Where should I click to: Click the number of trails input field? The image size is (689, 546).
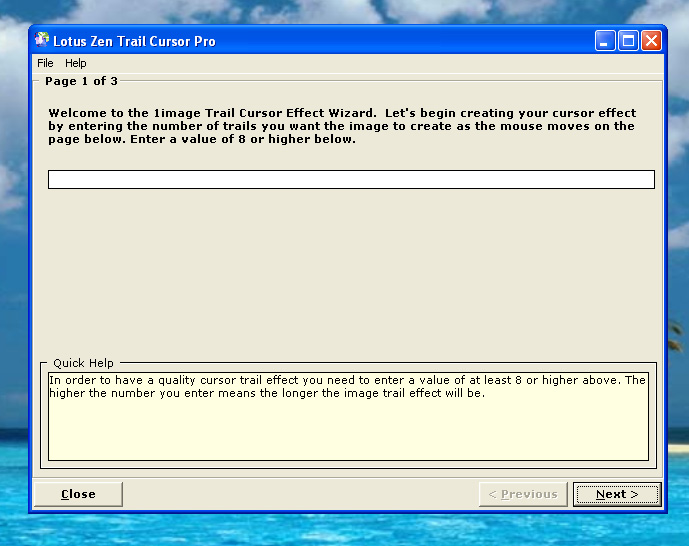click(x=351, y=179)
